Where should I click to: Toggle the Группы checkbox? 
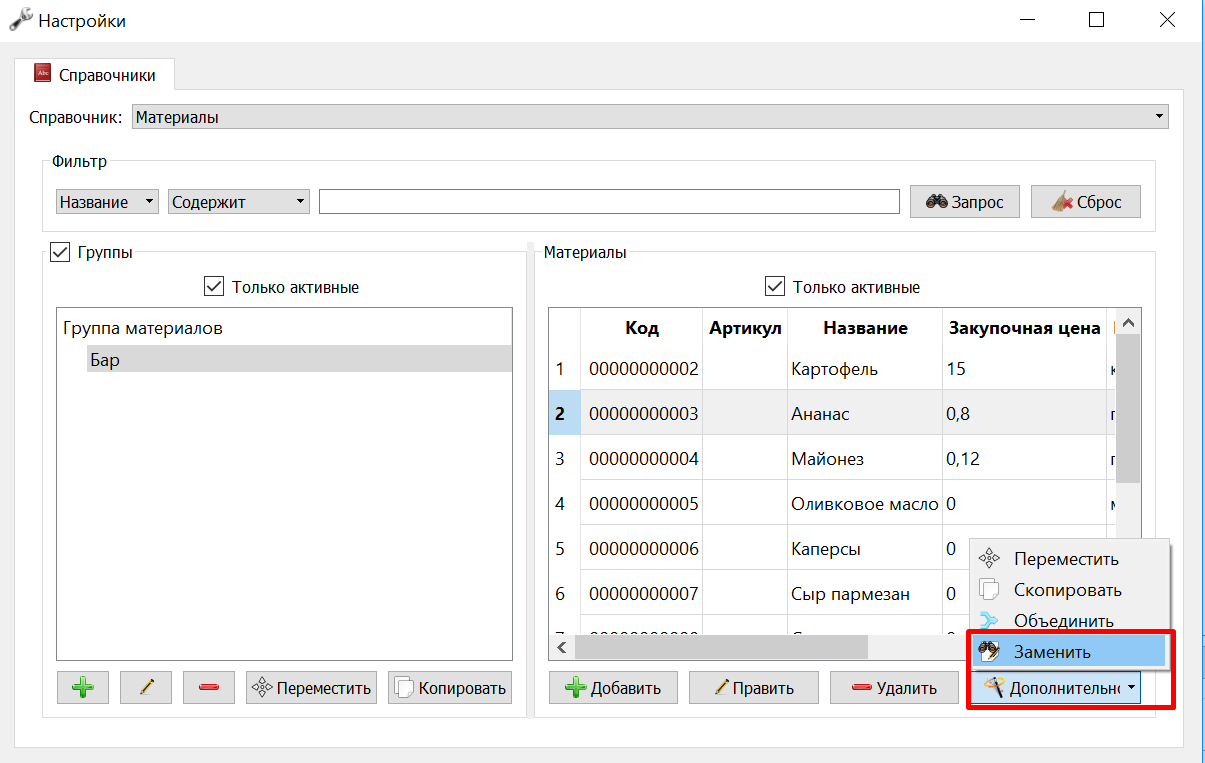pyautogui.click(x=59, y=252)
